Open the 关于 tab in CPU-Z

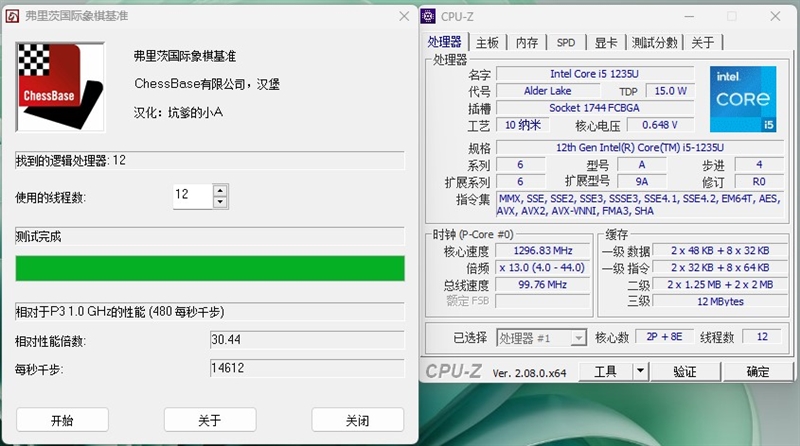click(703, 43)
